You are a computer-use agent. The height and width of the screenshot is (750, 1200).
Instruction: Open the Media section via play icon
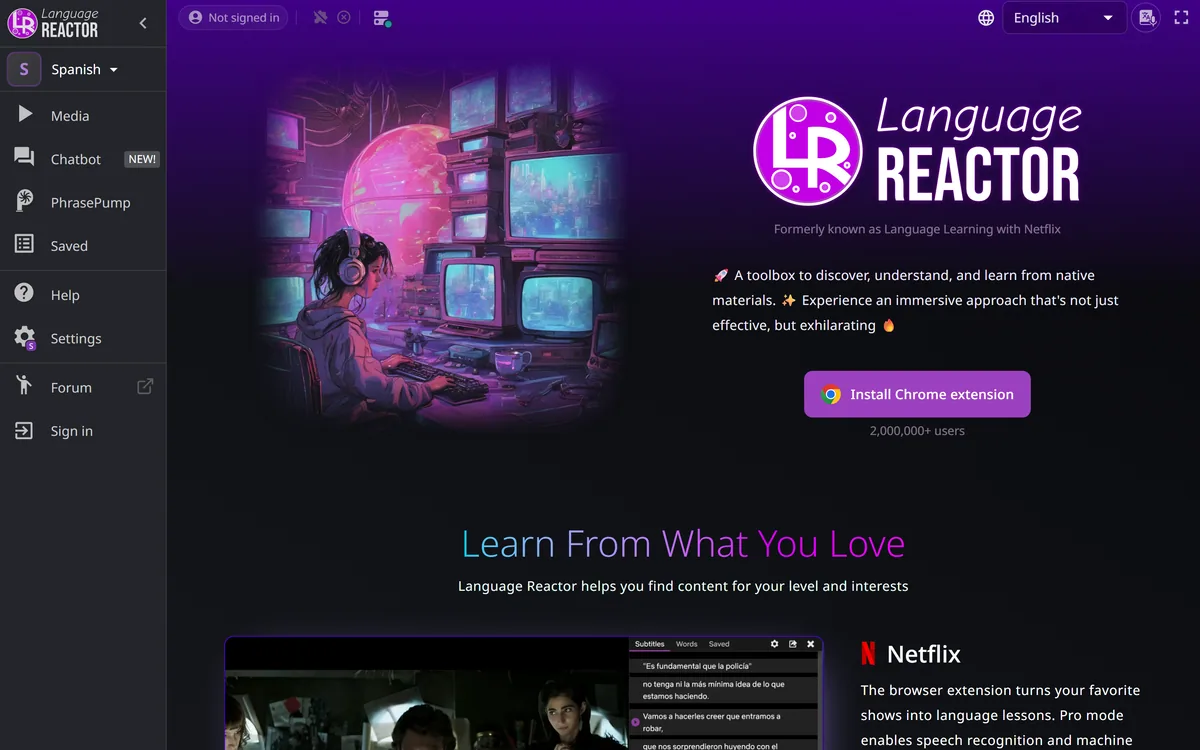tap(25, 115)
